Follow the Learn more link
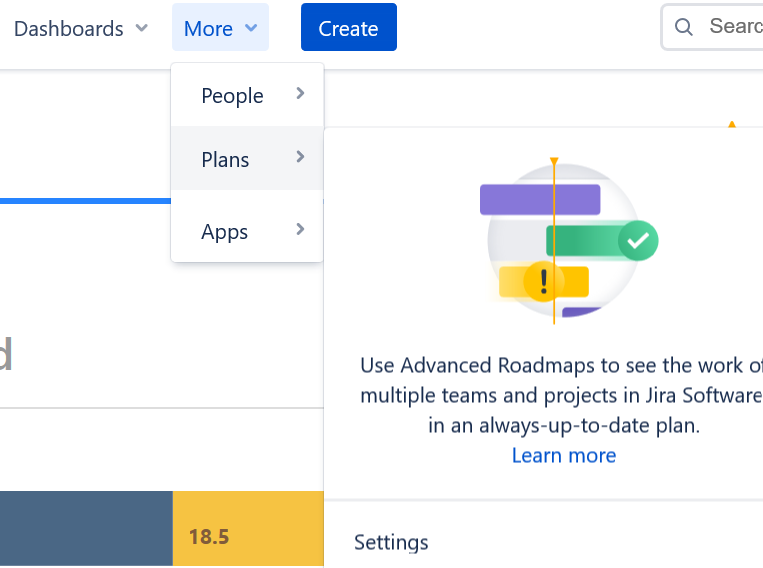This screenshot has height=568, width=763. 564,456
